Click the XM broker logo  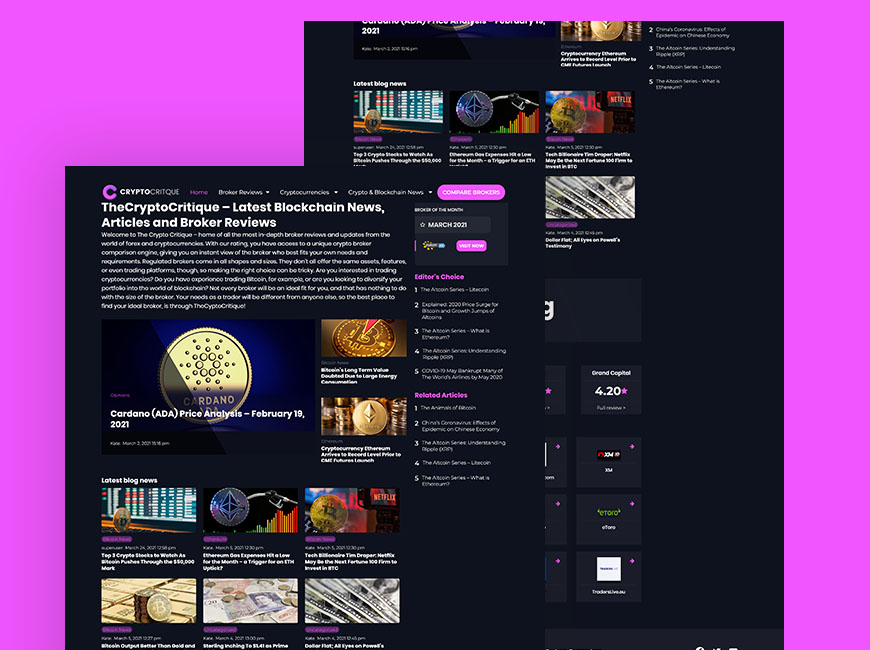(608, 455)
